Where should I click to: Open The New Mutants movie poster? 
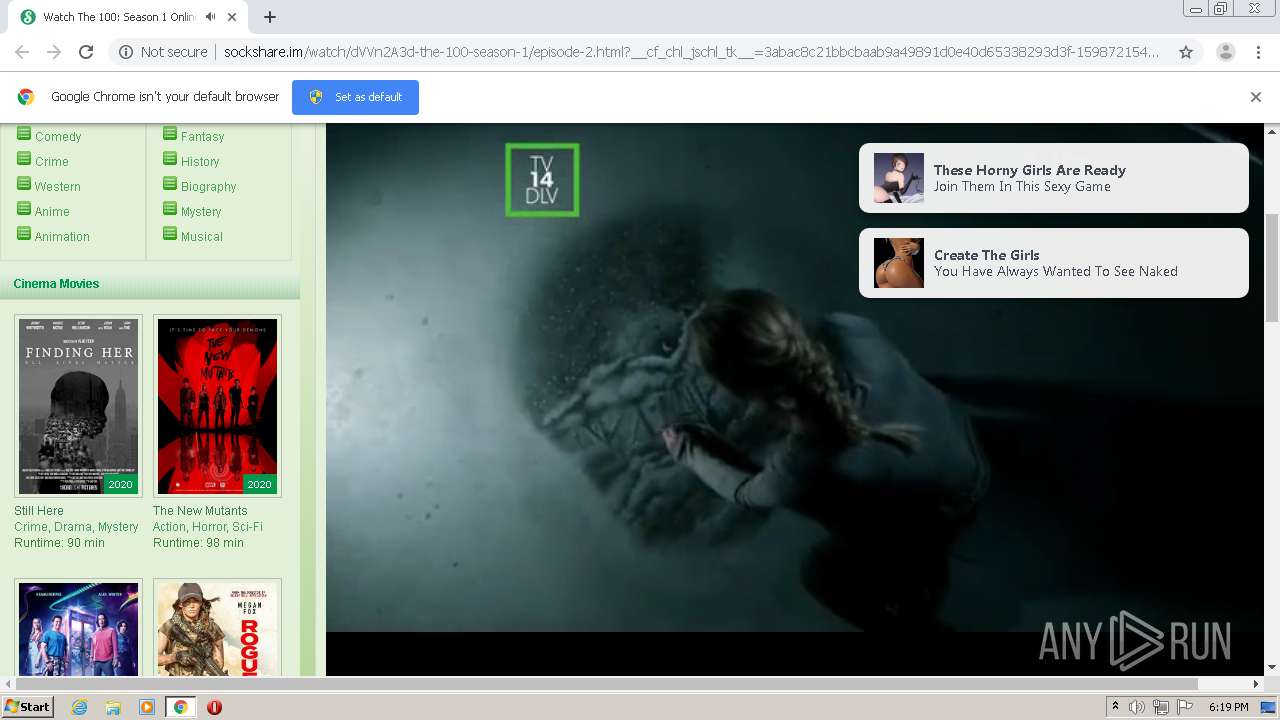217,406
